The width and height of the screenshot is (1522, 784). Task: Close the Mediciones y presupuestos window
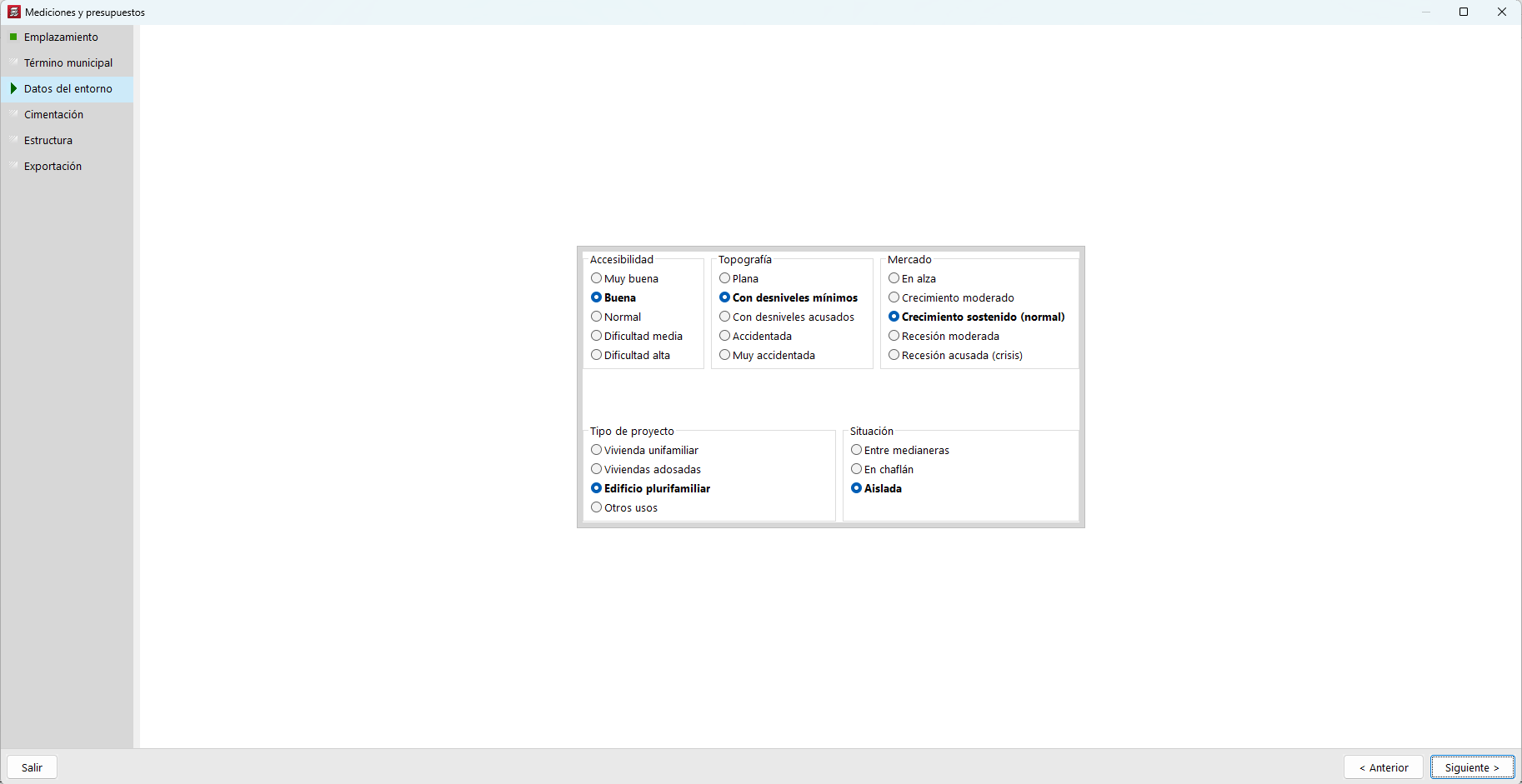(1502, 12)
